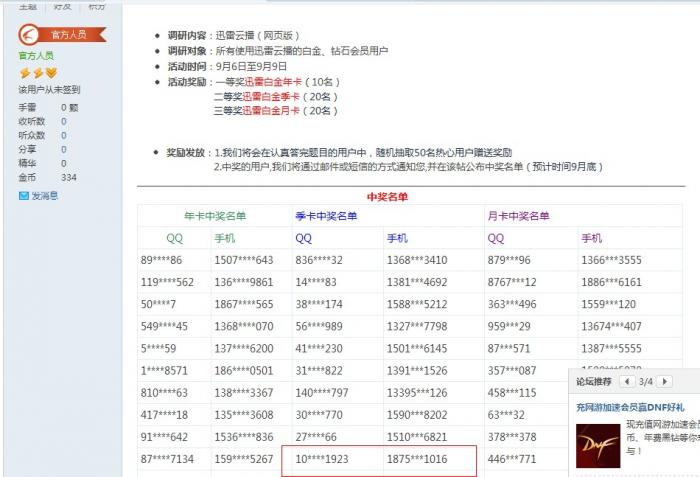The height and width of the screenshot is (477, 700).
Task: Click the 金币 value 334
Action: click(69, 177)
